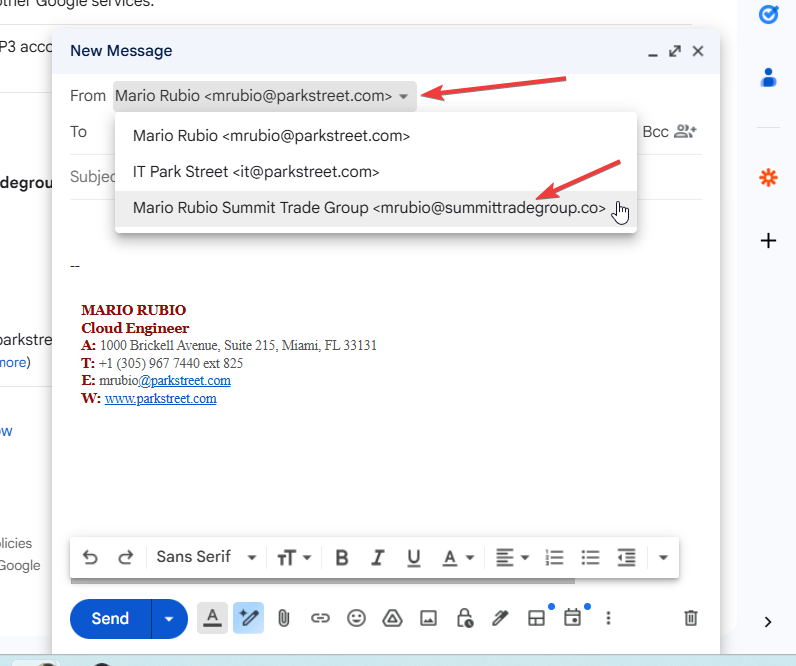Open more options three-dot menu
Screen dimensions: 796x666
(x=608, y=618)
